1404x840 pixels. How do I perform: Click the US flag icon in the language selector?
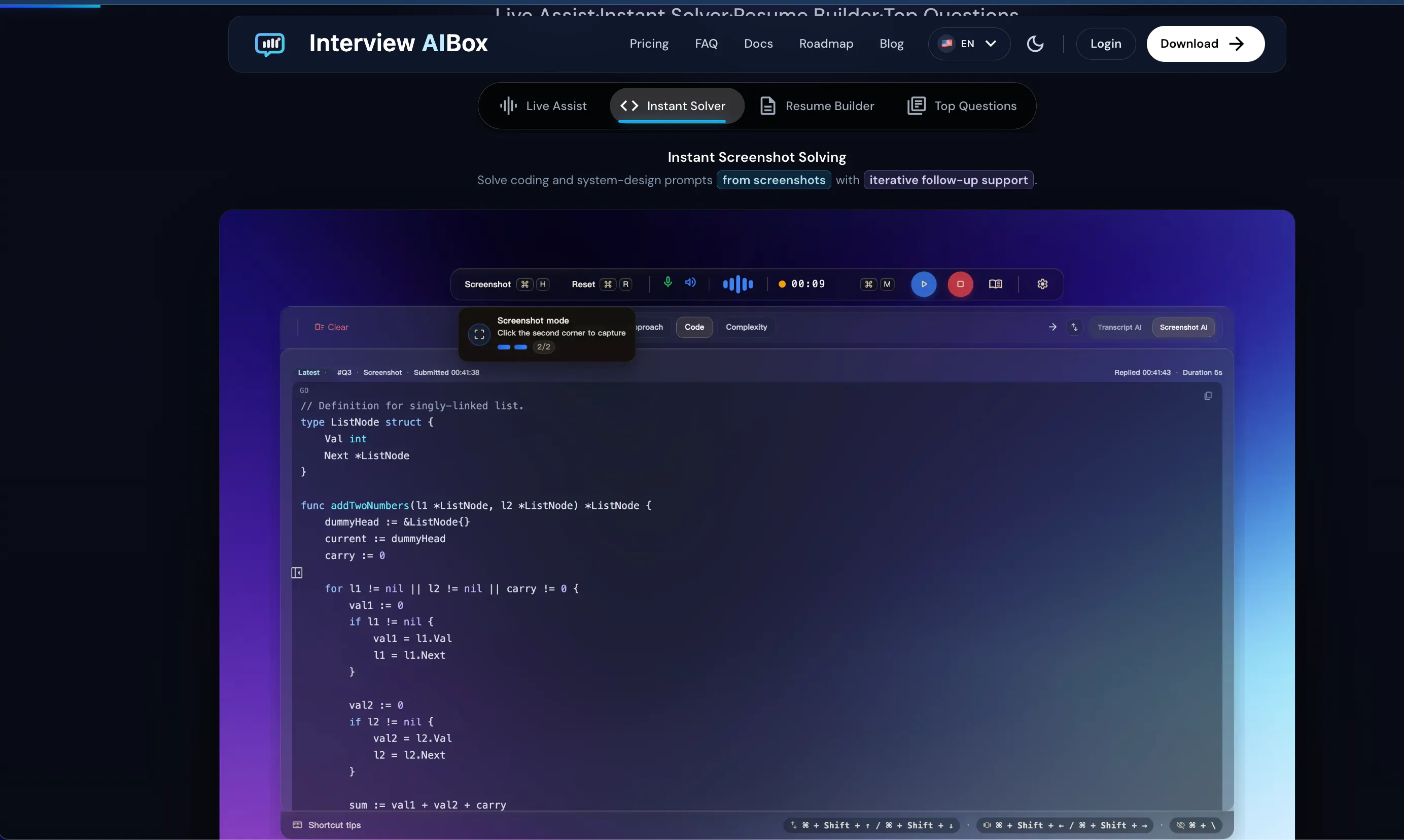(x=946, y=44)
